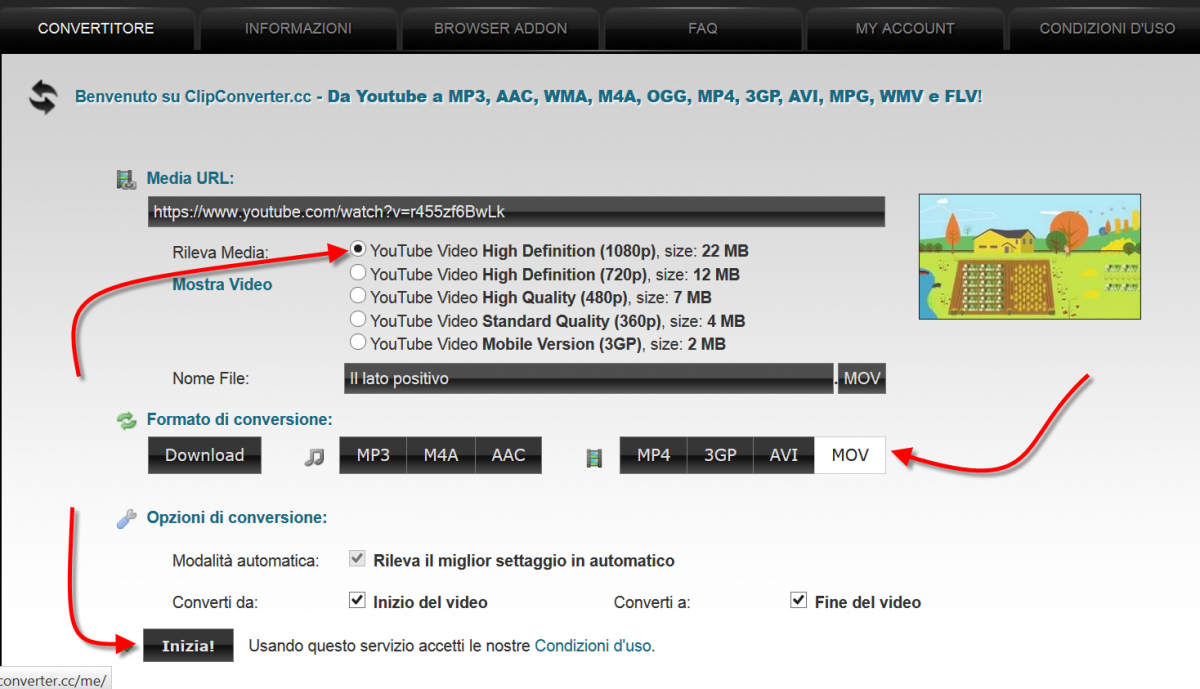The height and width of the screenshot is (689, 1200).
Task: Choose M4A audio format
Action: 441,455
